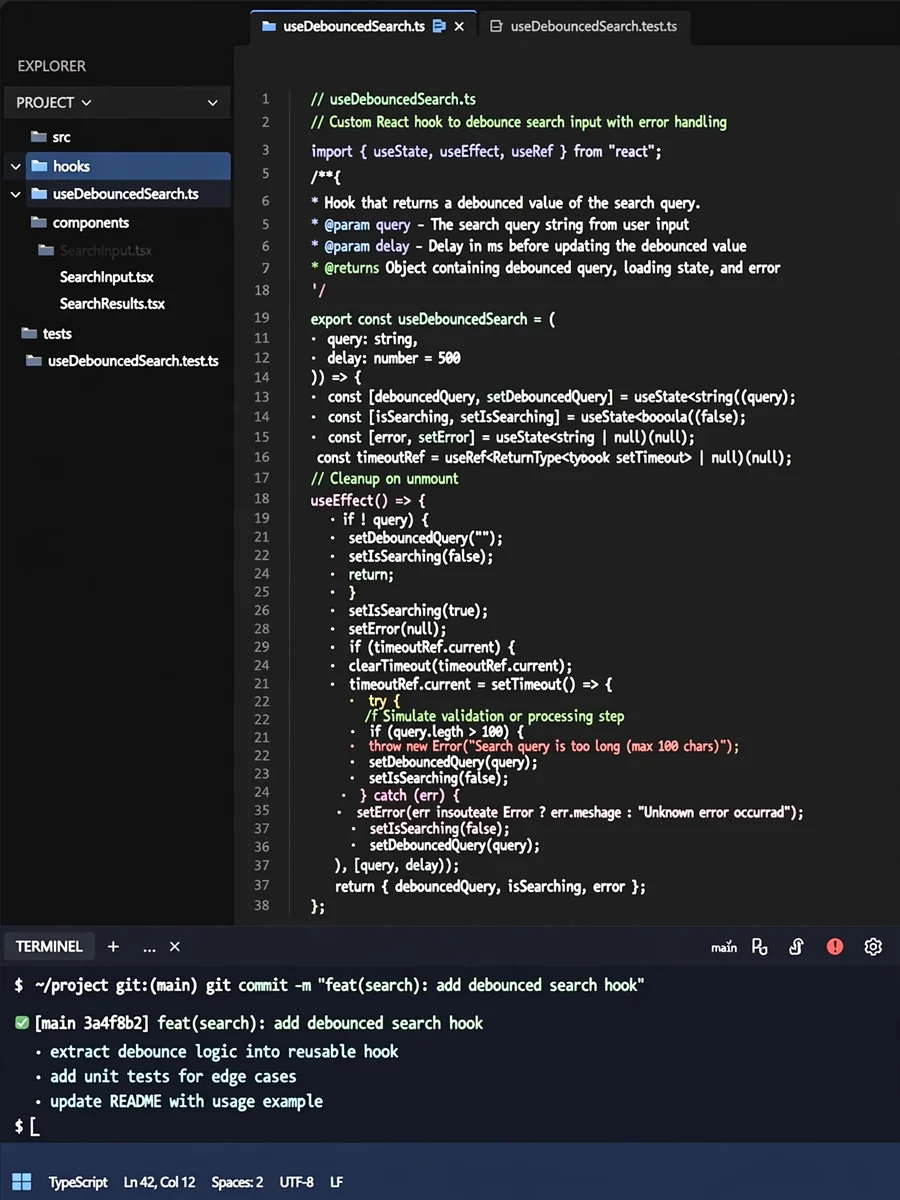Click the file icon on the useDebouncedSearch.test.ts tab
The width and height of the screenshot is (900, 1200).
click(x=495, y=27)
